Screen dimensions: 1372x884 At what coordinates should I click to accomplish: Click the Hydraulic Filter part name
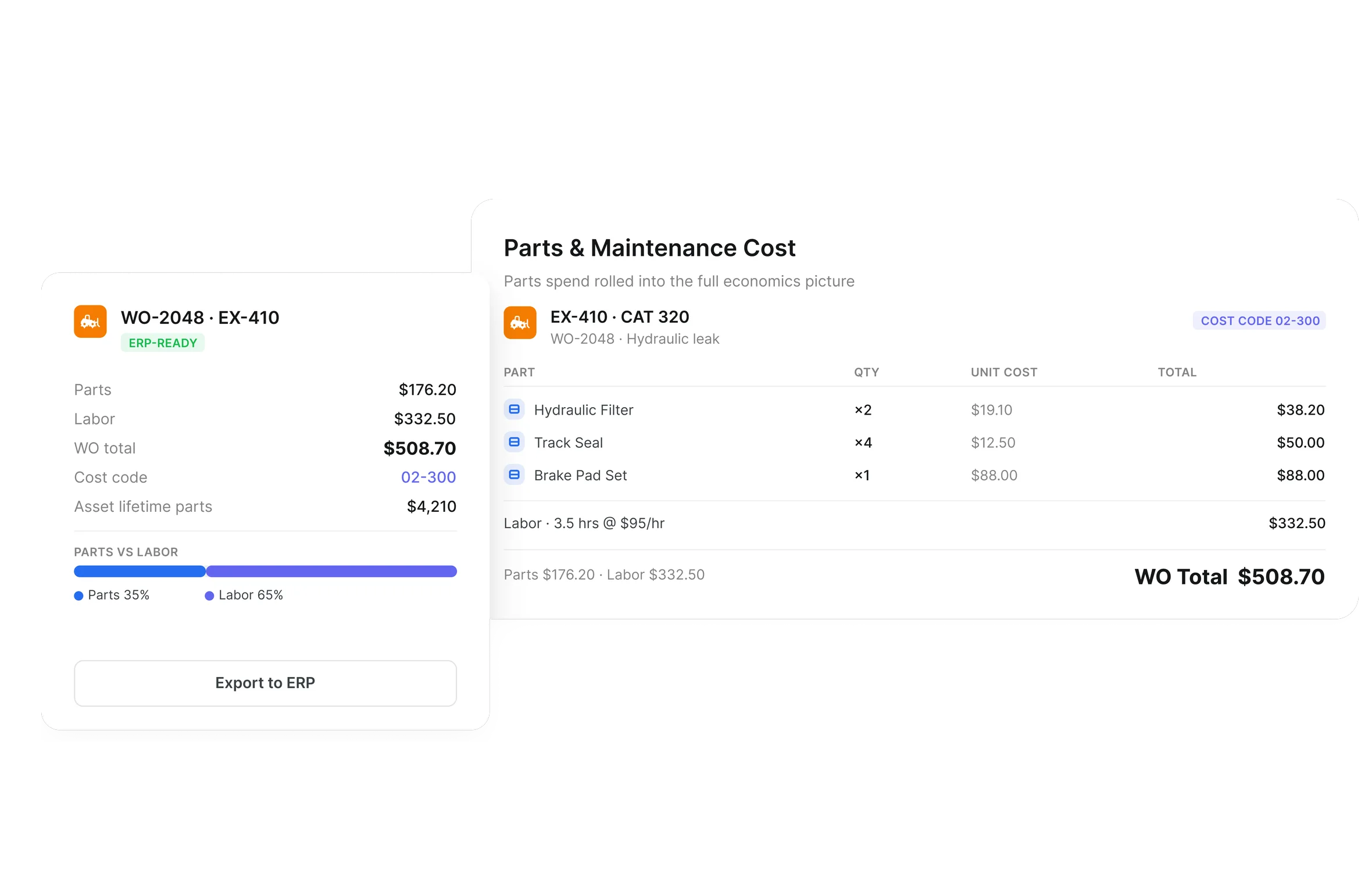(x=584, y=410)
